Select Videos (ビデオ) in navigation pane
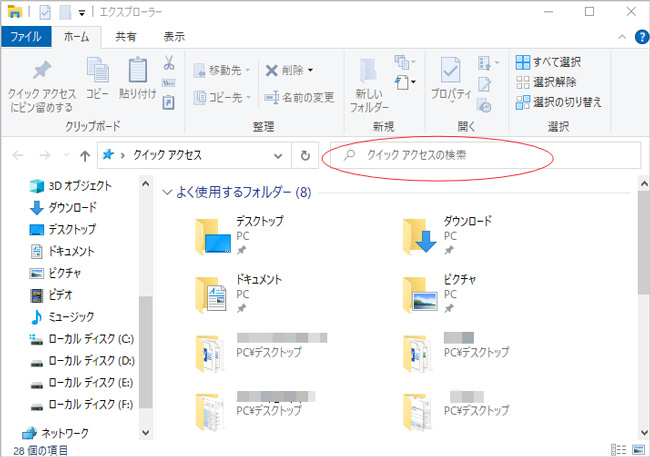Screen dimensions: 650x457 point(51,295)
